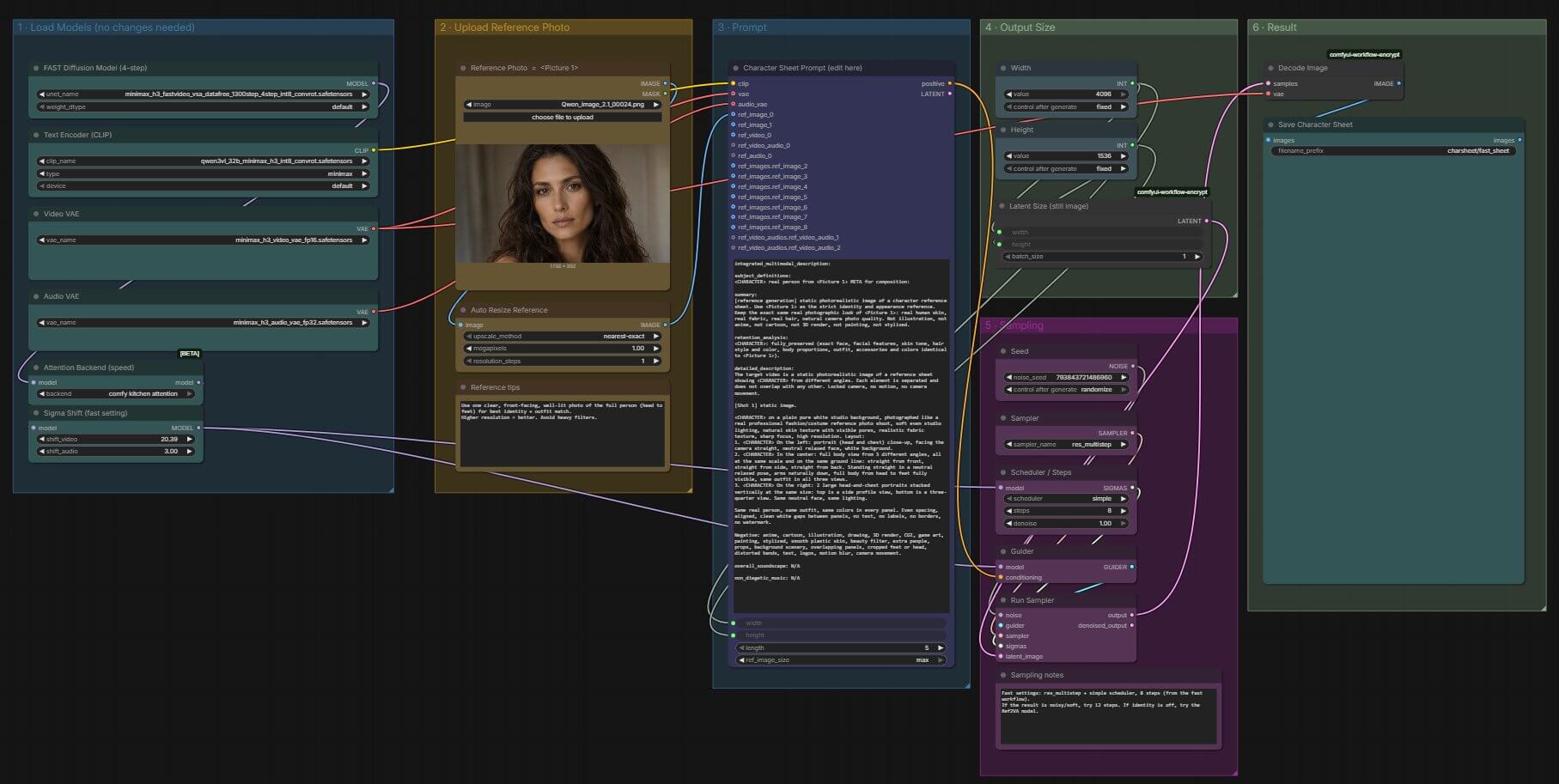Open ref_image_size dropdown set to max

(x=841, y=660)
